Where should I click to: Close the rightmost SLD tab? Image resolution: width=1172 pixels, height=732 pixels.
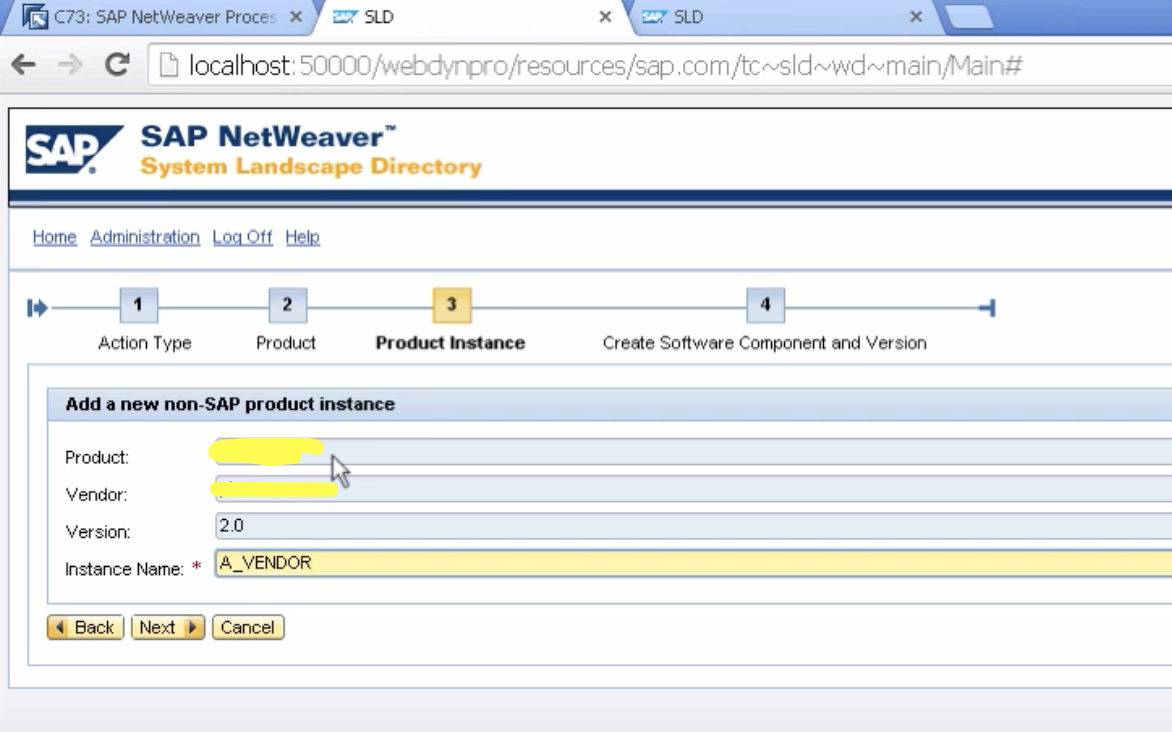point(916,16)
